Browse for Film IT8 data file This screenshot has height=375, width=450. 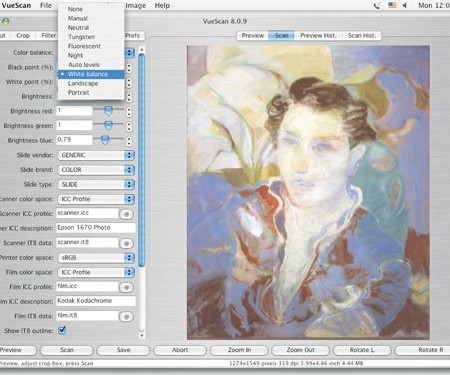(126, 317)
